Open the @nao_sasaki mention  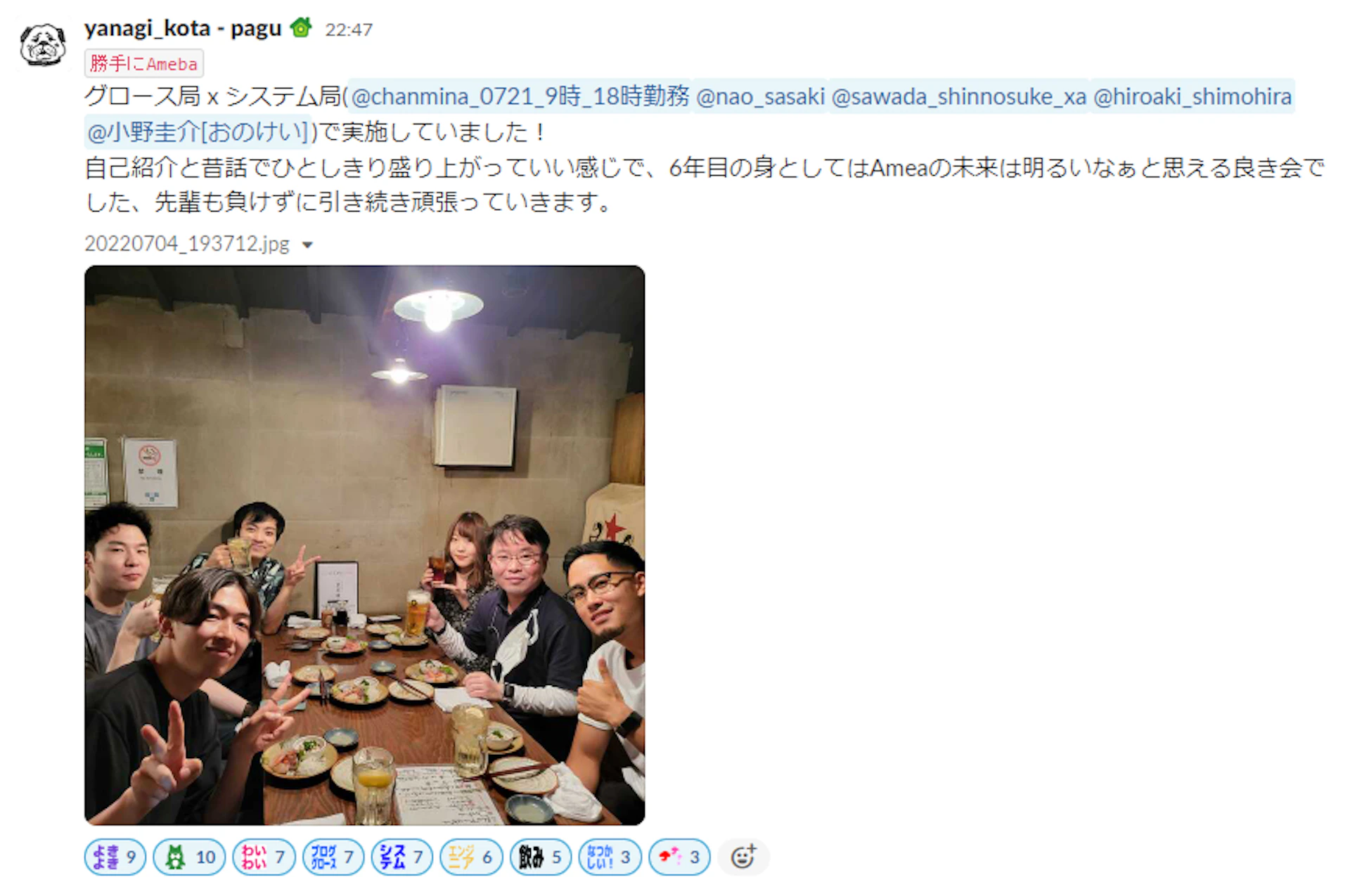click(760, 96)
